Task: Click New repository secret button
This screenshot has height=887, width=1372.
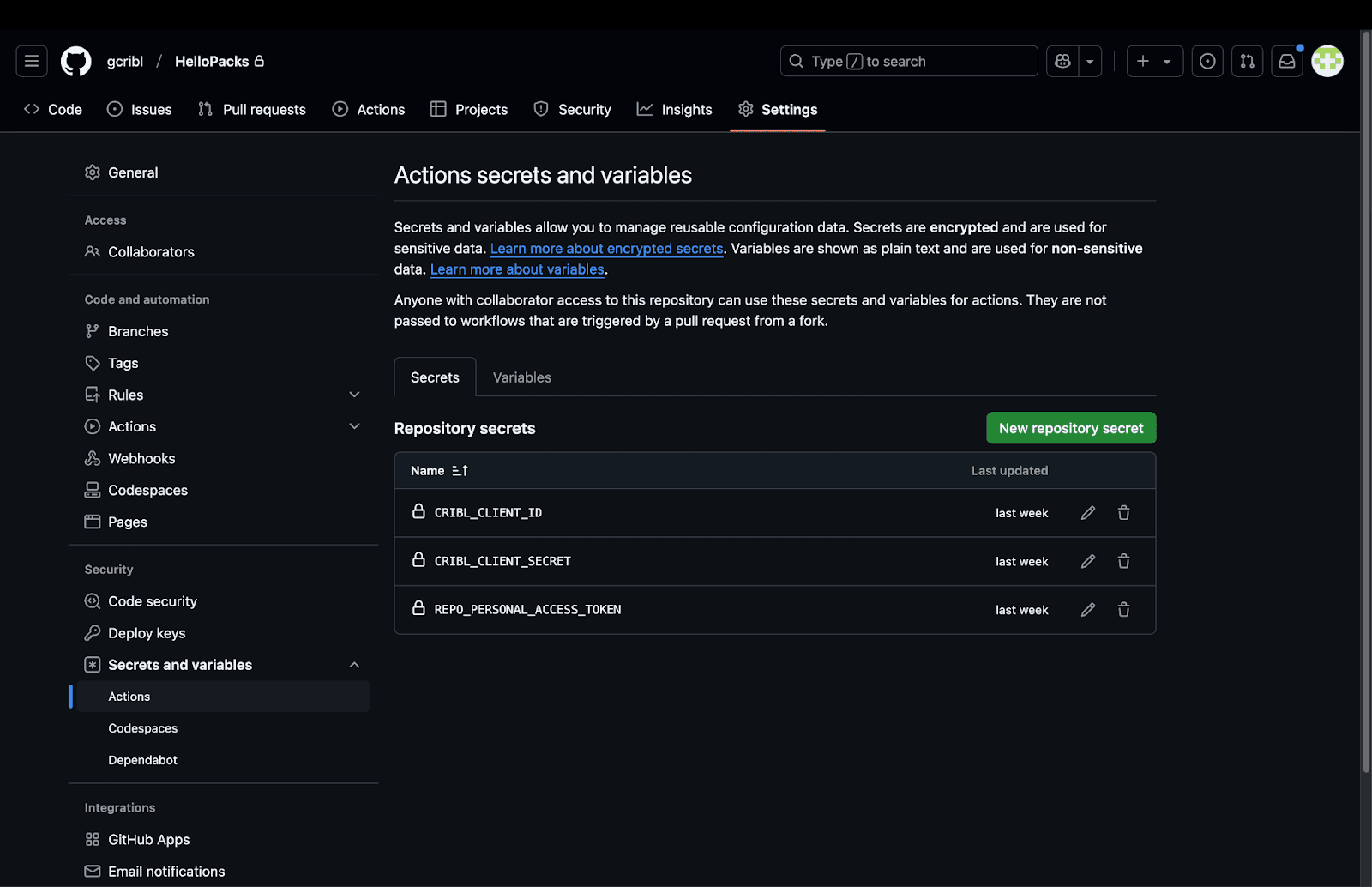Action: click(1070, 428)
